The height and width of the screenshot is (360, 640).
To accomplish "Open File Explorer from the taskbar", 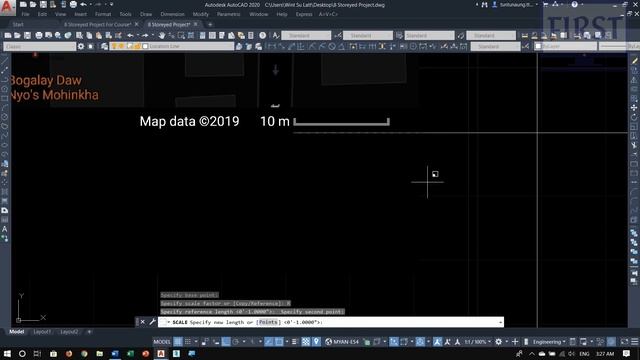I will coord(100,353).
